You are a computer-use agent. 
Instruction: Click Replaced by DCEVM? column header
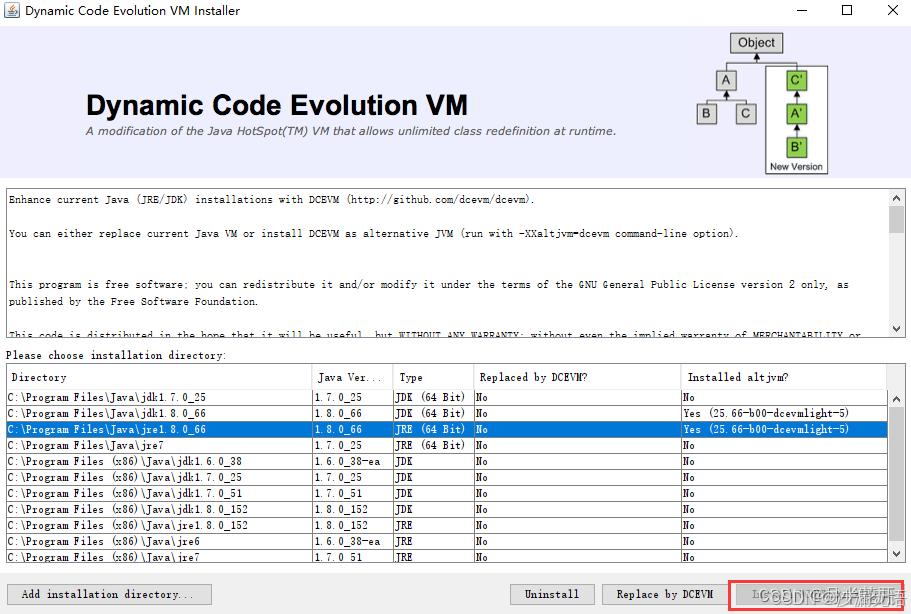(x=577, y=377)
